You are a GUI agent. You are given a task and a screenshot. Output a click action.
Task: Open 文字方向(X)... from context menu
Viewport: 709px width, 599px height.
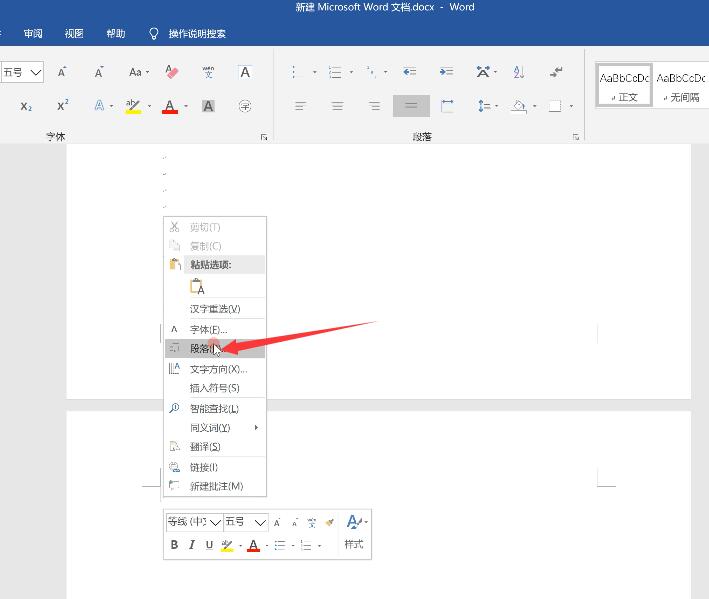[x=215, y=369]
